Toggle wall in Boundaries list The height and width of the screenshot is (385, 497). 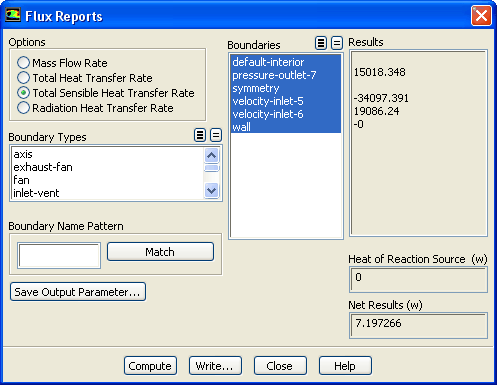(286, 127)
